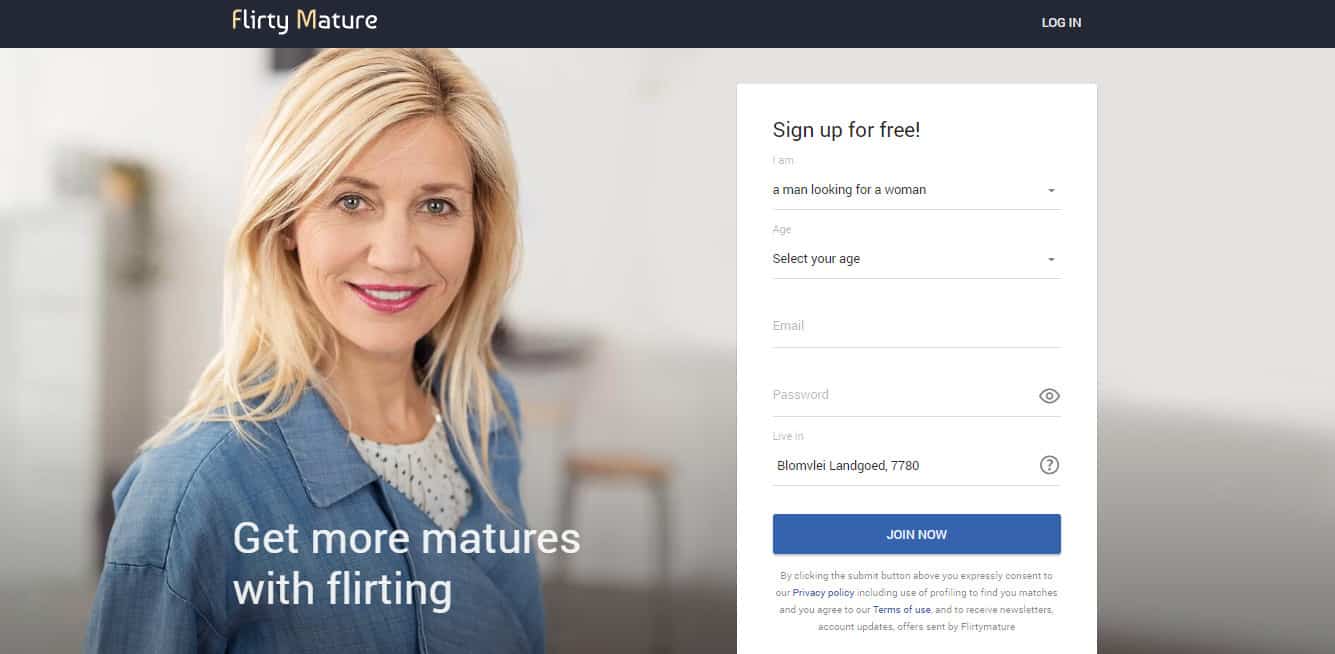Choose the 'Select your age' combo box
The height and width of the screenshot is (654, 1335).
click(x=916, y=259)
